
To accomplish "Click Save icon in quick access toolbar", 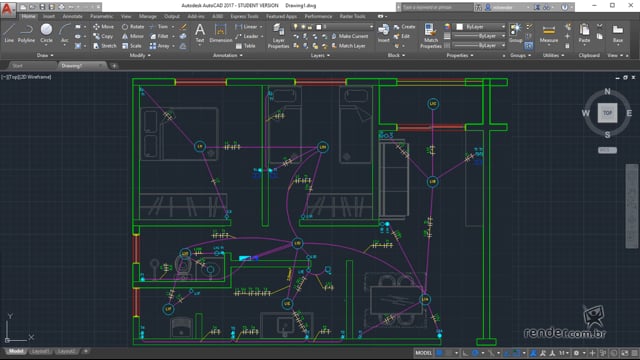I will (x=42, y=7).
